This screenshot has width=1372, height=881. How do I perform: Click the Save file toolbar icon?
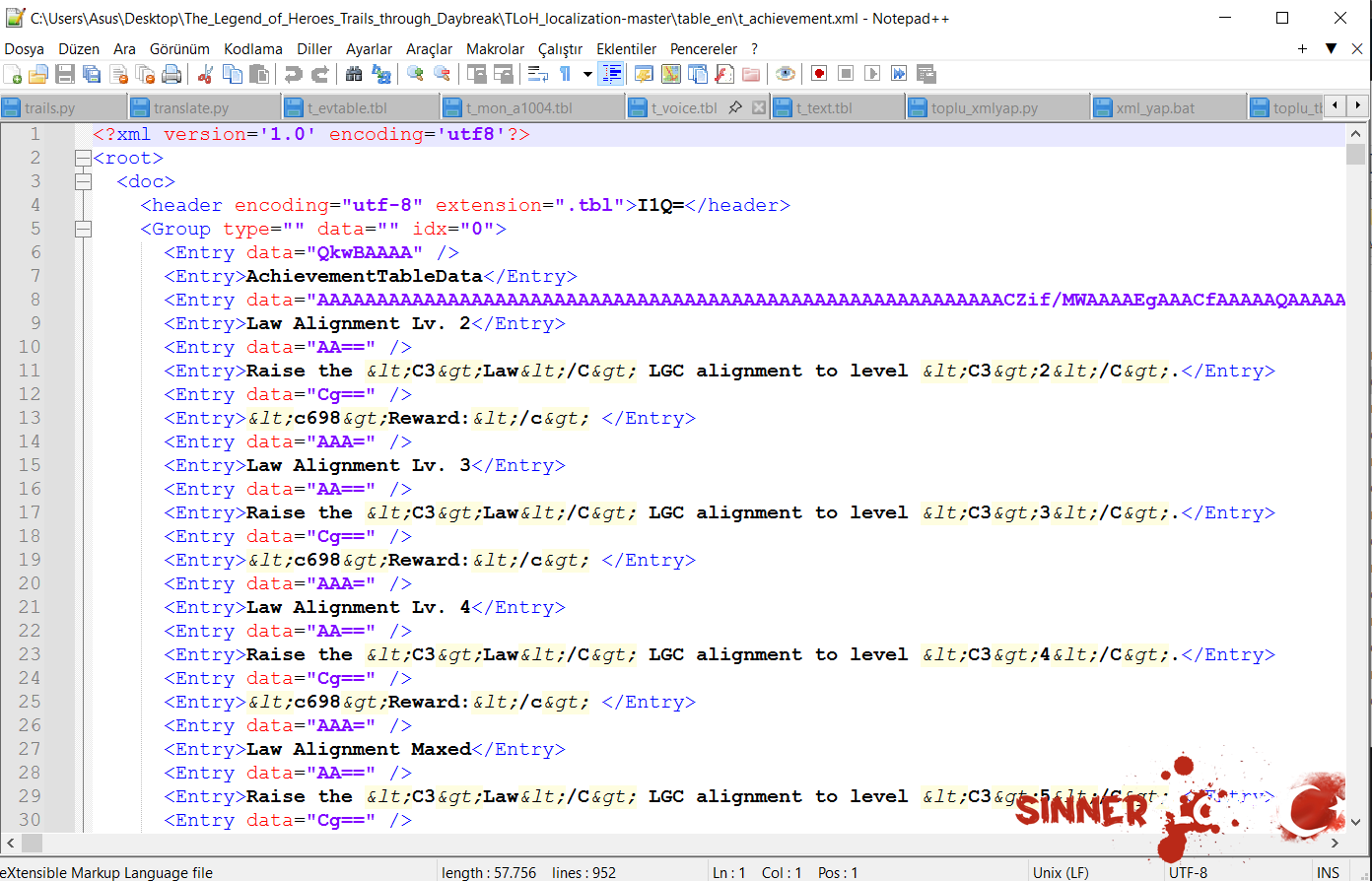(65, 74)
